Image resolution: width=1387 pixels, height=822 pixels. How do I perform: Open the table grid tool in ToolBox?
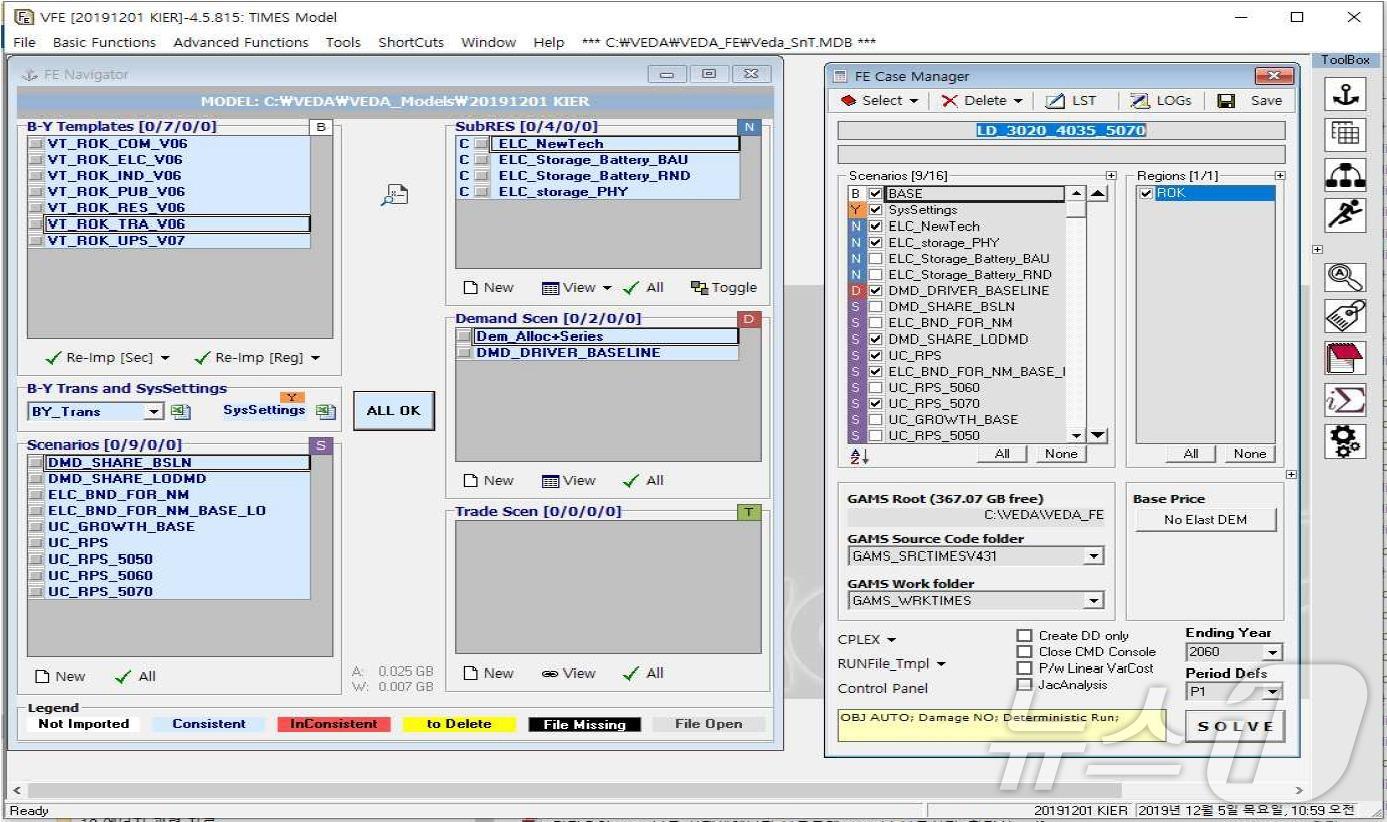(x=1345, y=134)
